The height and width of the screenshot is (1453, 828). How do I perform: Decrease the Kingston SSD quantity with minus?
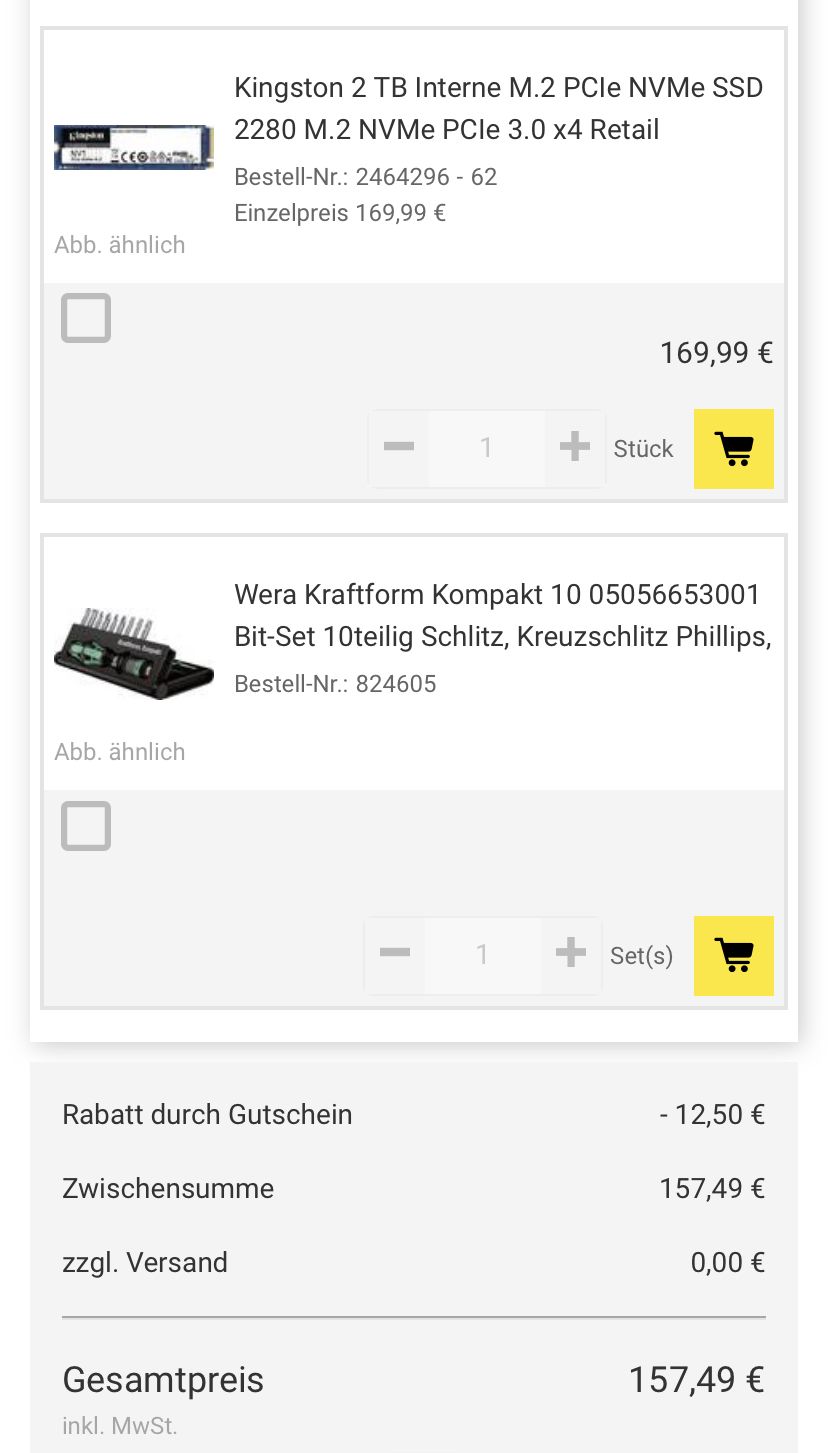[398, 447]
